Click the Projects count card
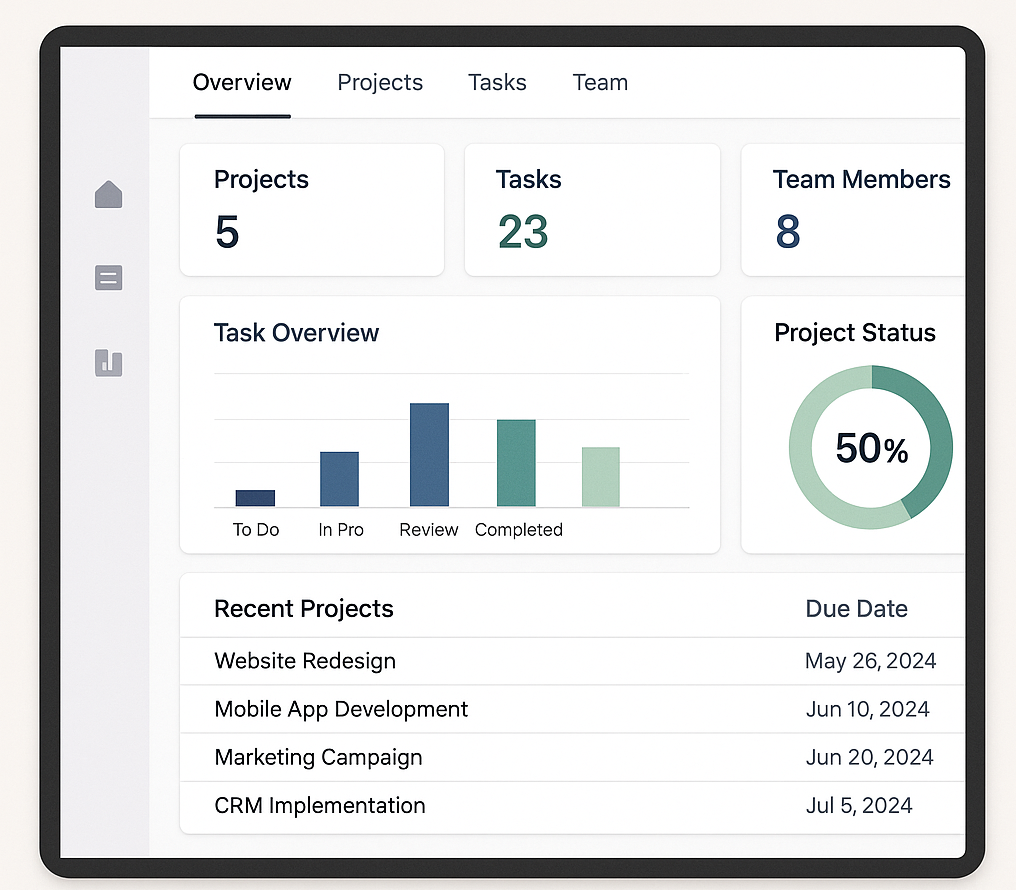This screenshot has width=1016, height=890. tap(311, 210)
